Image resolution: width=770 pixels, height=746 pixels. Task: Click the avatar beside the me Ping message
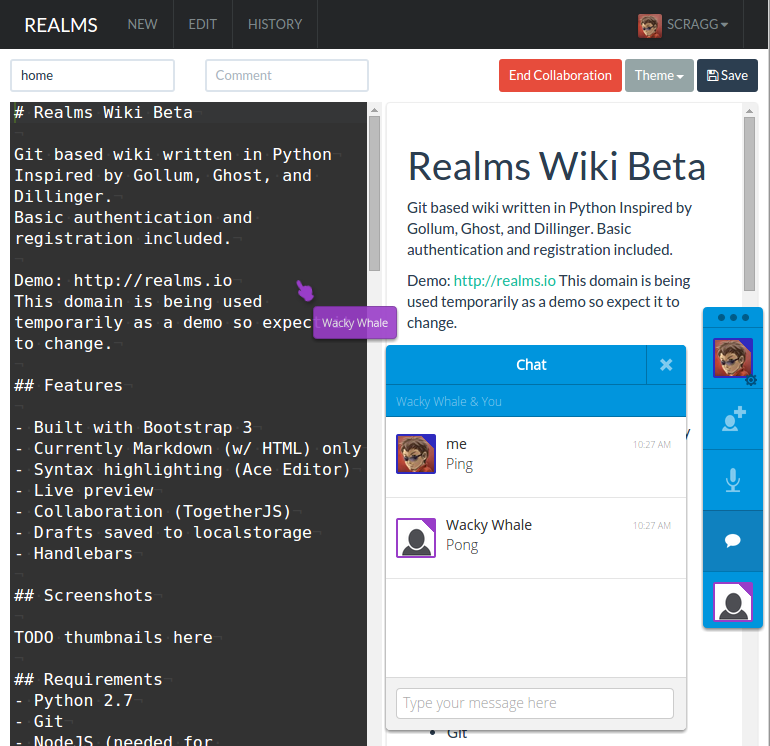click(x=416, y=454)
